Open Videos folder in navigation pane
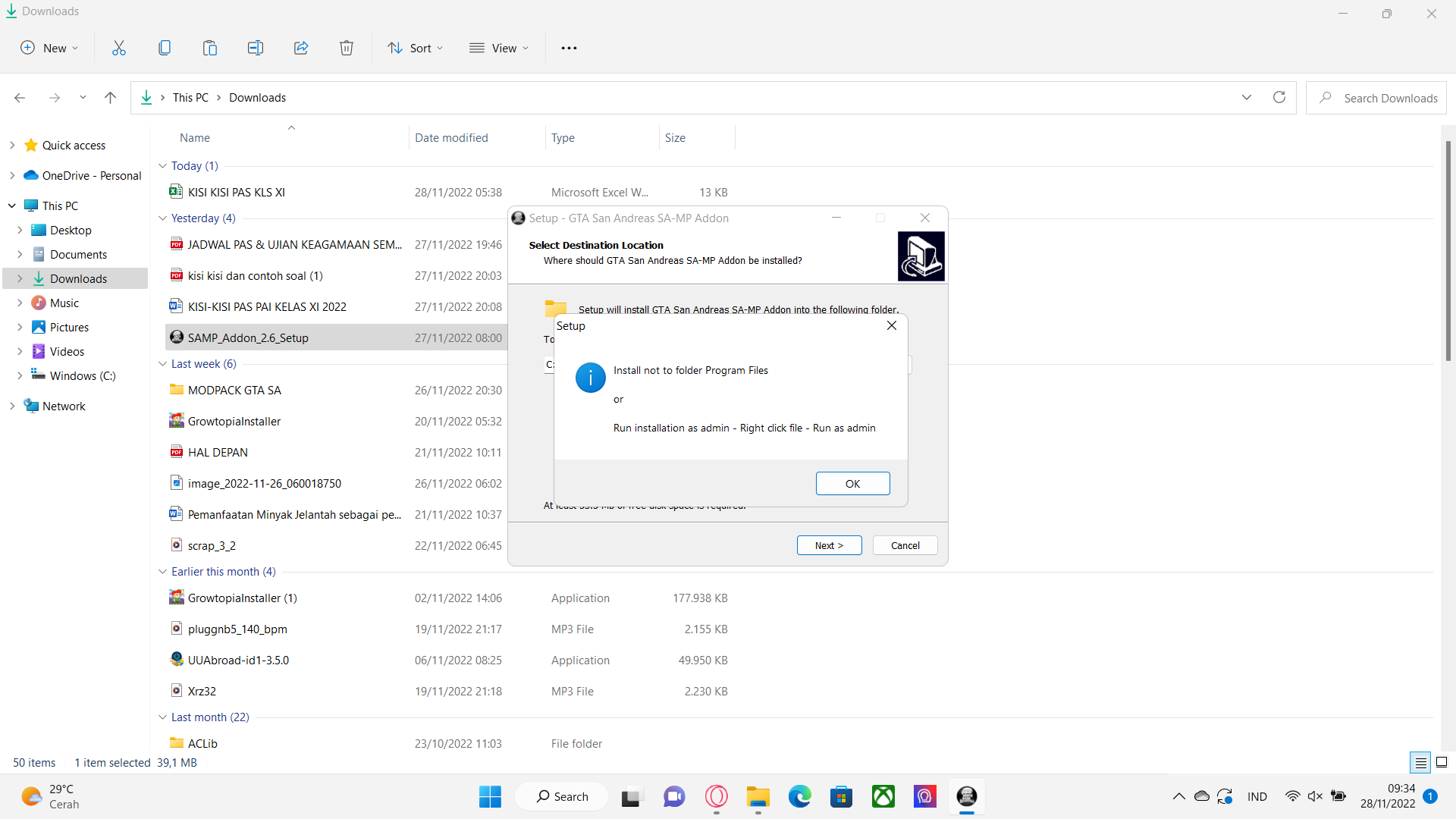 click(67, 351)
